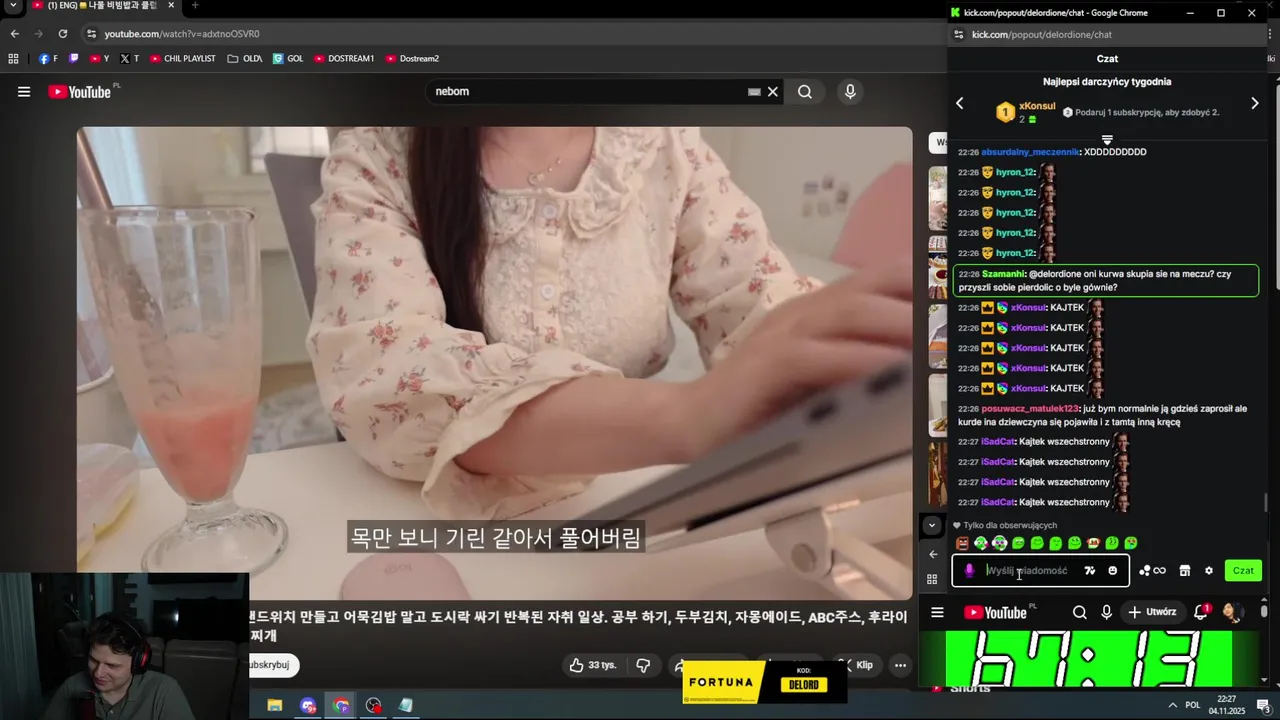Open Kick chat settings gear
This screenshot has height=720, width=1280.
[x=1209, y=571]
